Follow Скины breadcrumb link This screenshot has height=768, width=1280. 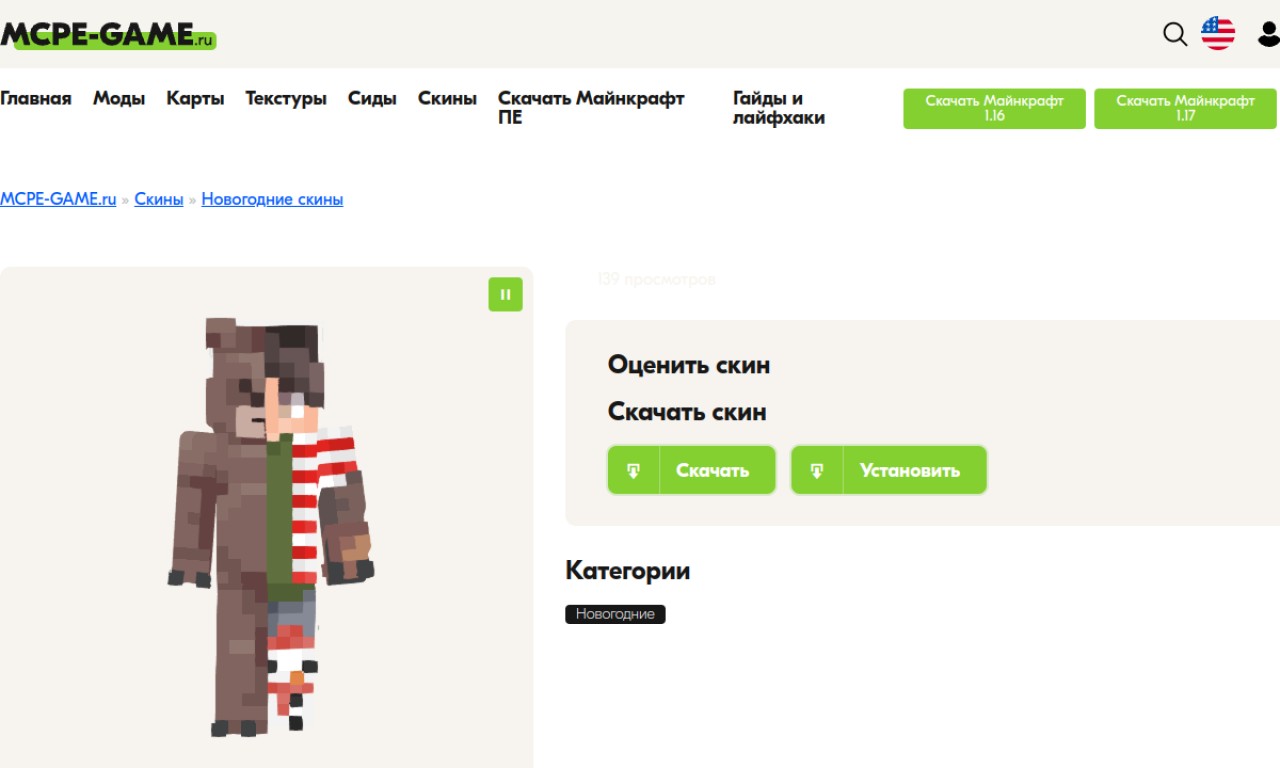coord(159,199)
